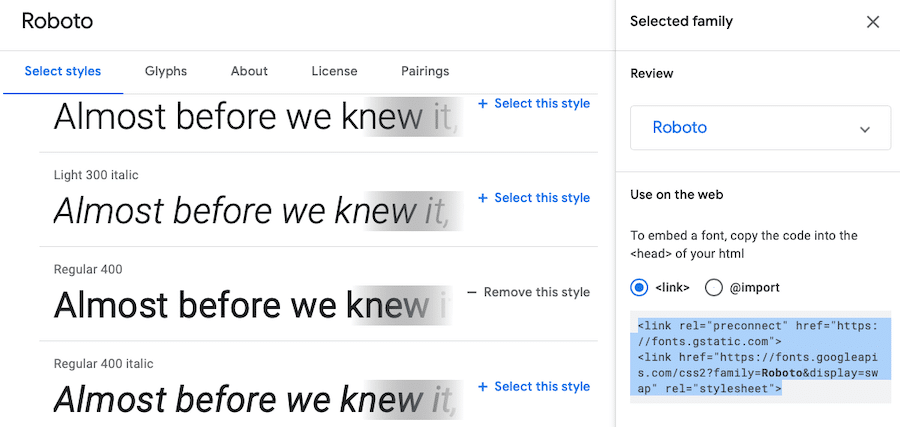Switch to the Glyphs tab

point(166,71)
